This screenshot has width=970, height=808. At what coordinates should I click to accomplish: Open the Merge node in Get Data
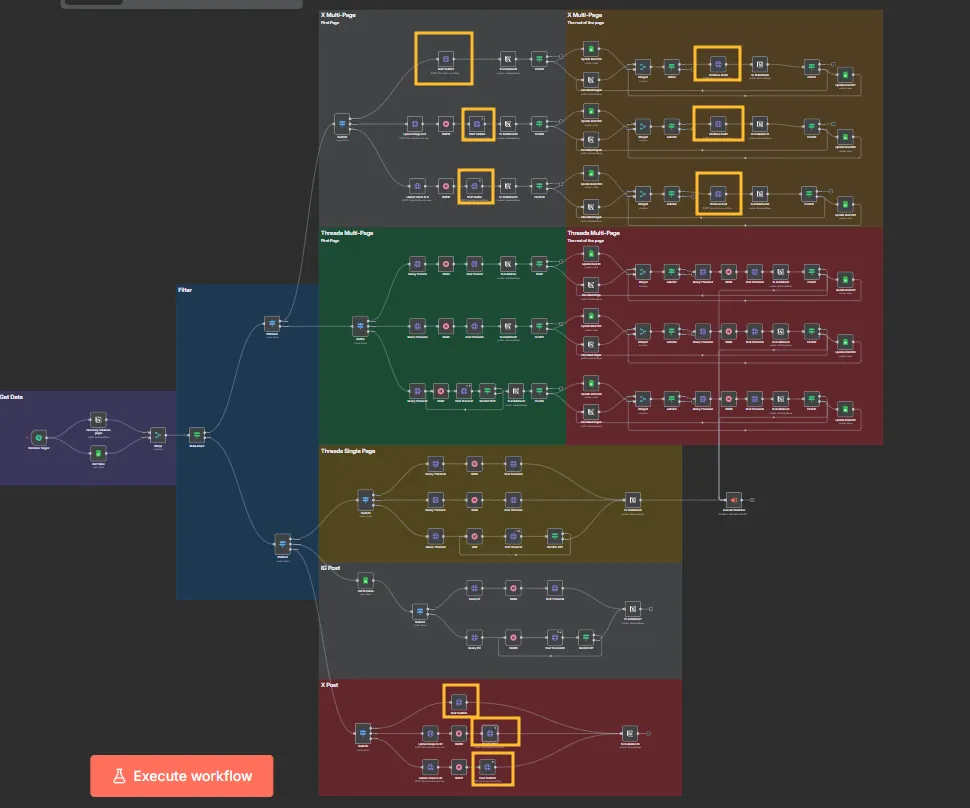pyautogui.click(x=157, y=435)
